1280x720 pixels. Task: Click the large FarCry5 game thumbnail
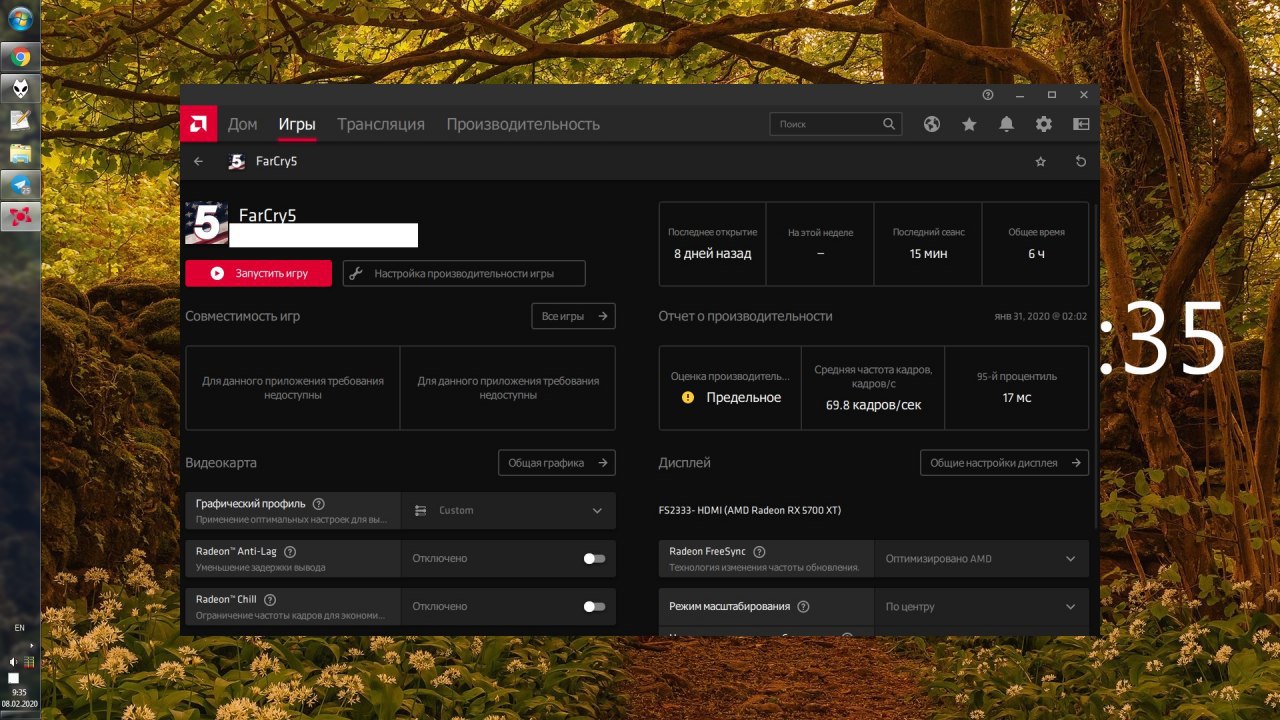(x=207, y=223)
